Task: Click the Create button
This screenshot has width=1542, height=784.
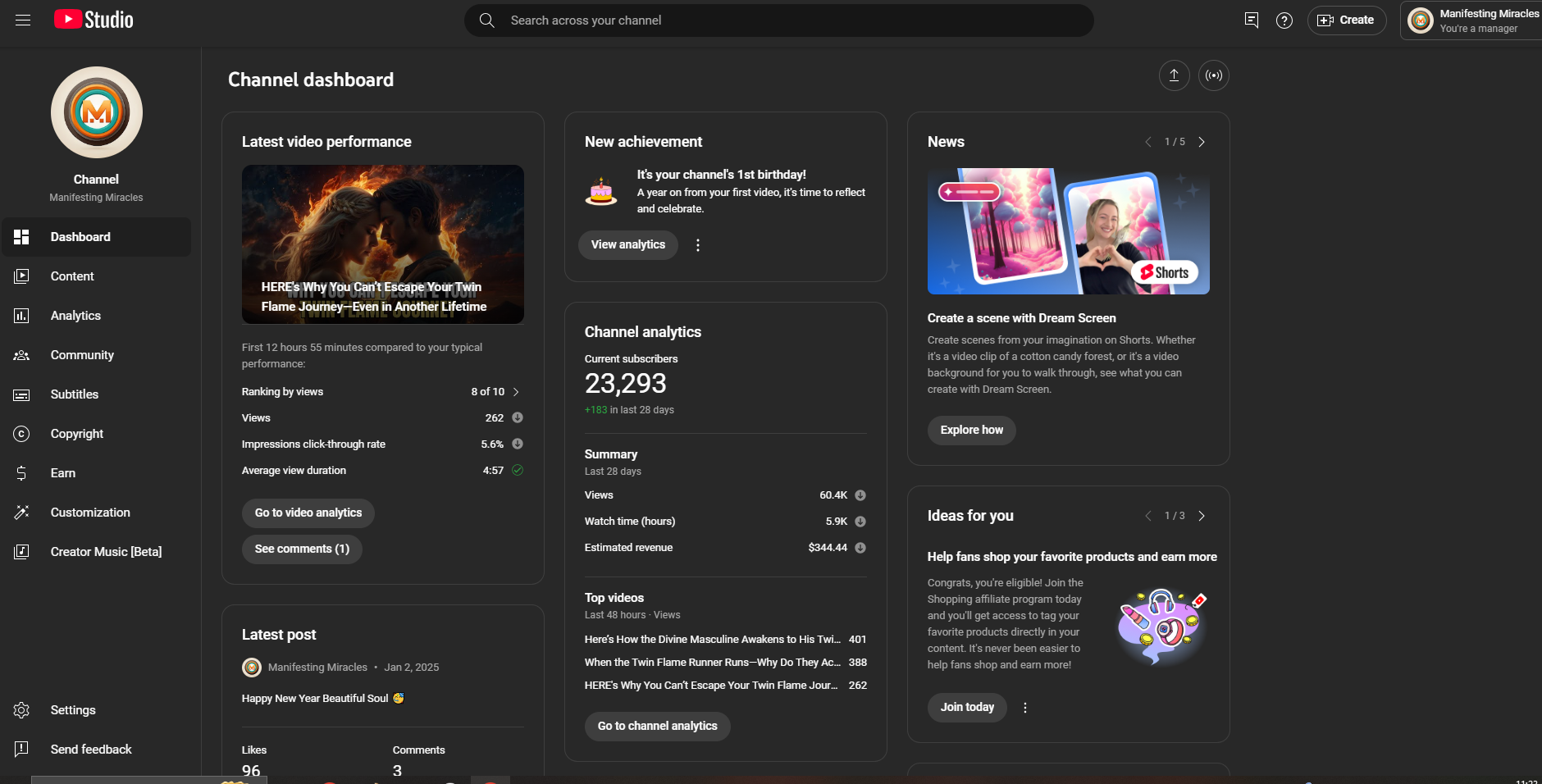Action: click(1347, 21)
